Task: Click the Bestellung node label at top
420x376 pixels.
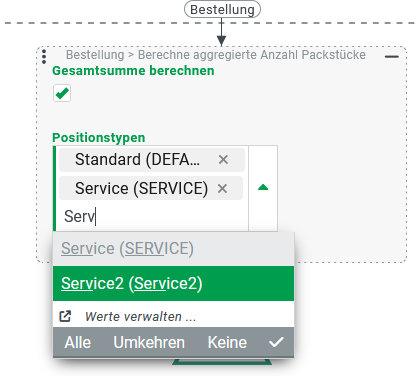Action: click(x=222, y=9)
